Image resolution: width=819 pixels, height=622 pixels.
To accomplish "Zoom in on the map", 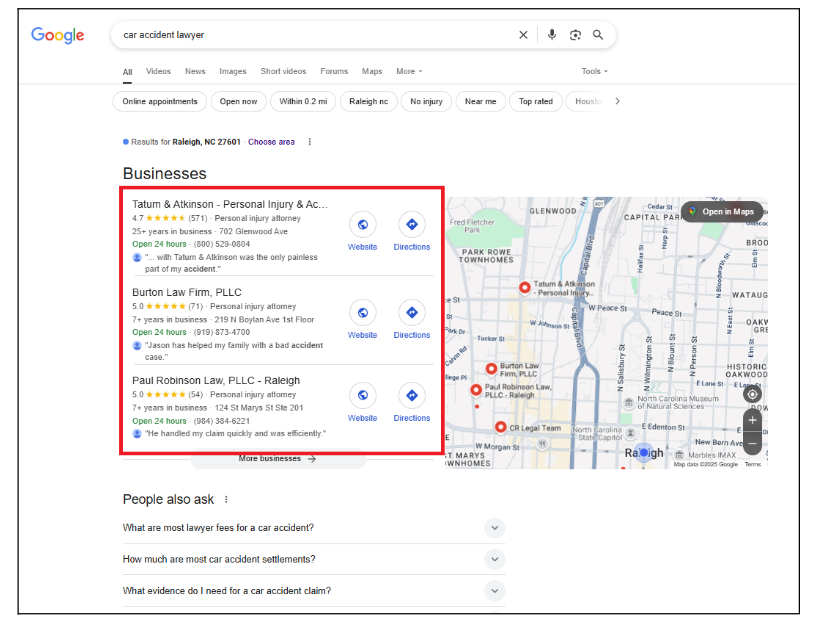I will [x=752, y=420].
